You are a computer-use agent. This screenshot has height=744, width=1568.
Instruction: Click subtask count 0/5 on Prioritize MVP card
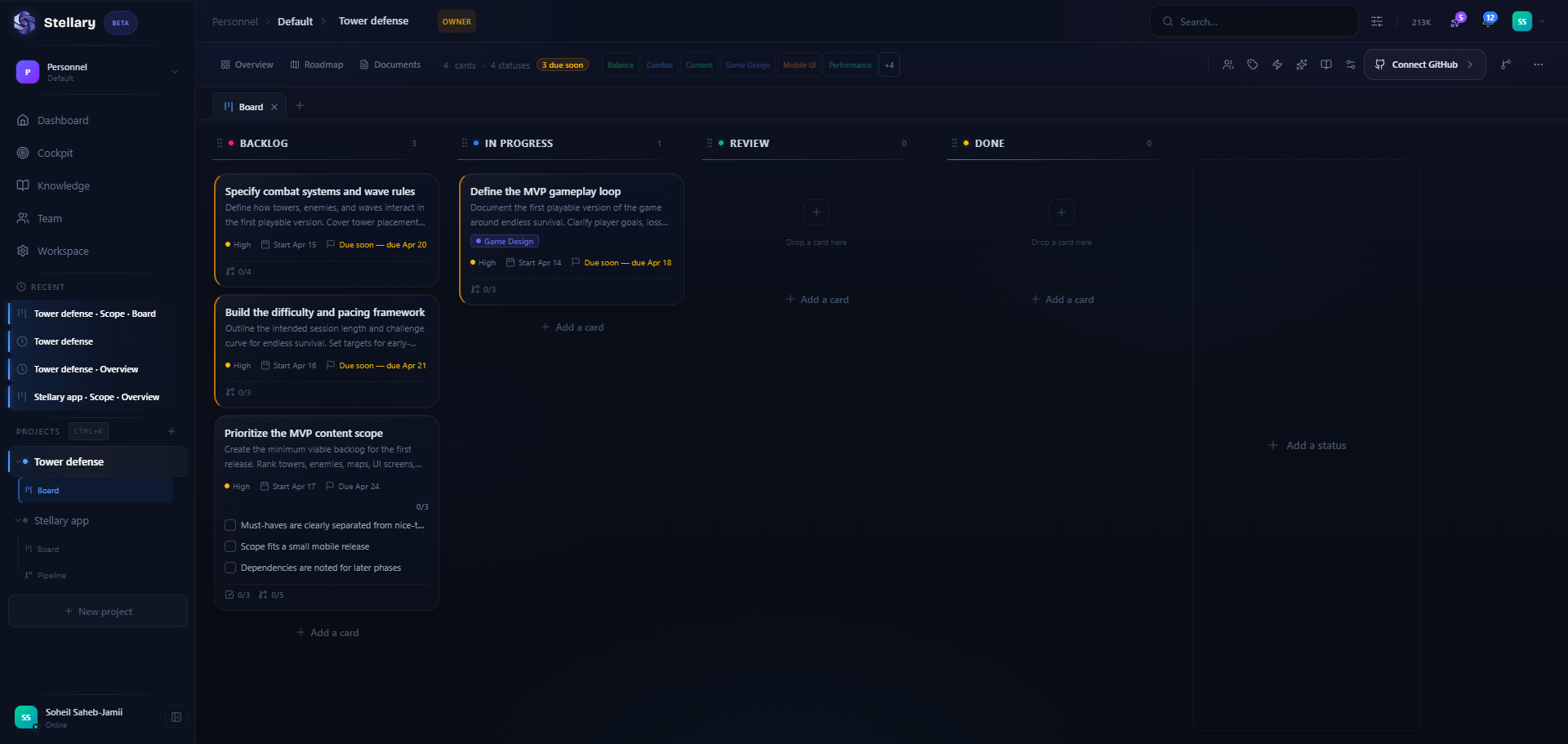pos(271,595)
